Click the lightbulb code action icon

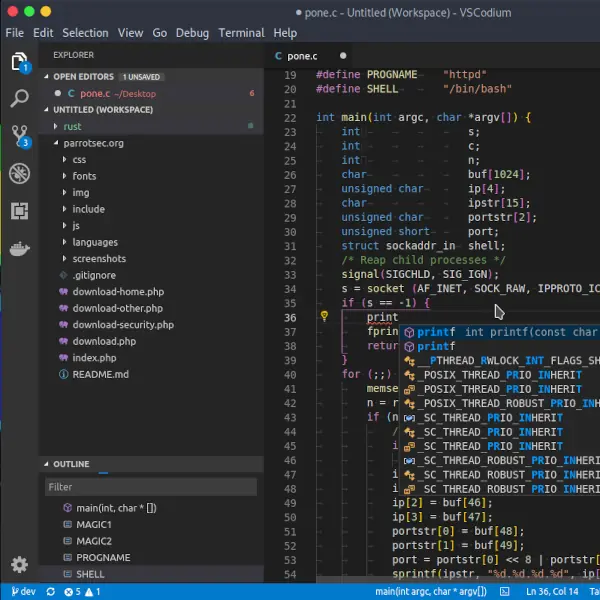coord(324,316)
